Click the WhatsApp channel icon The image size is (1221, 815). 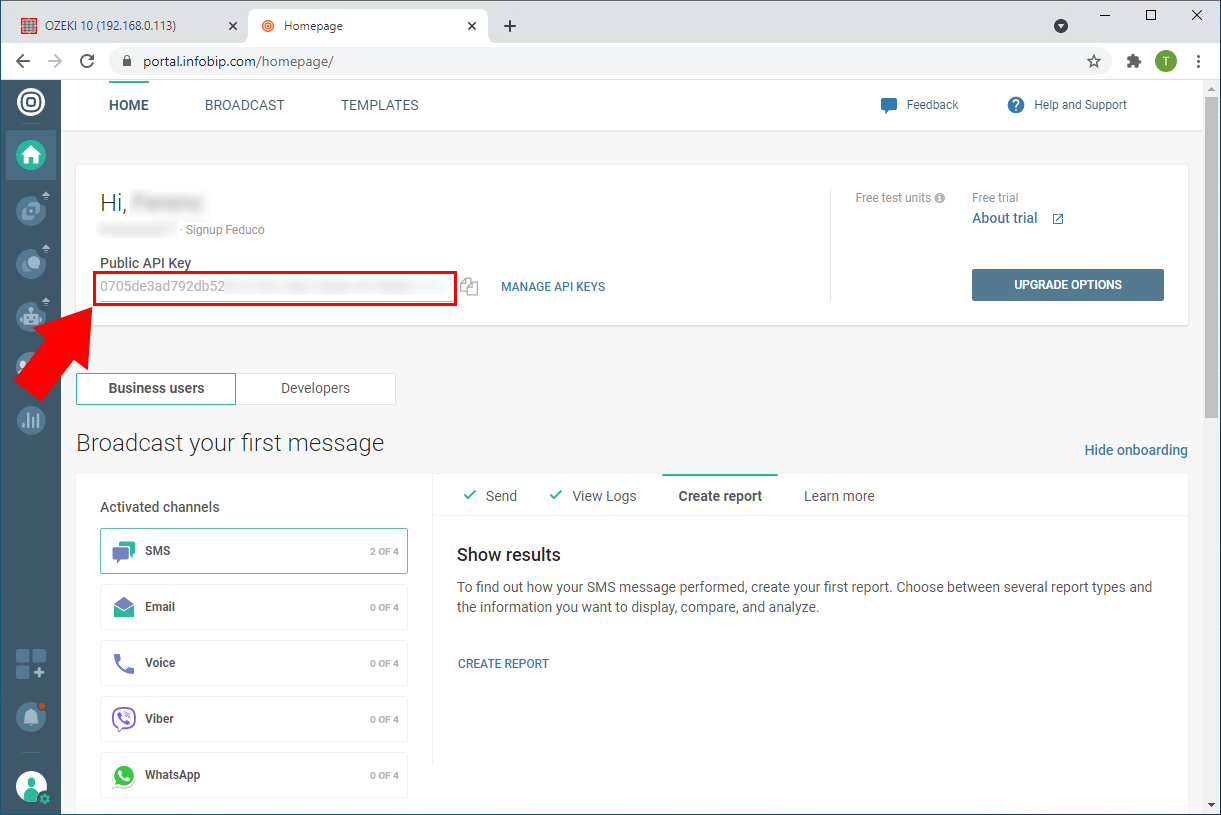tap(124, 775)
